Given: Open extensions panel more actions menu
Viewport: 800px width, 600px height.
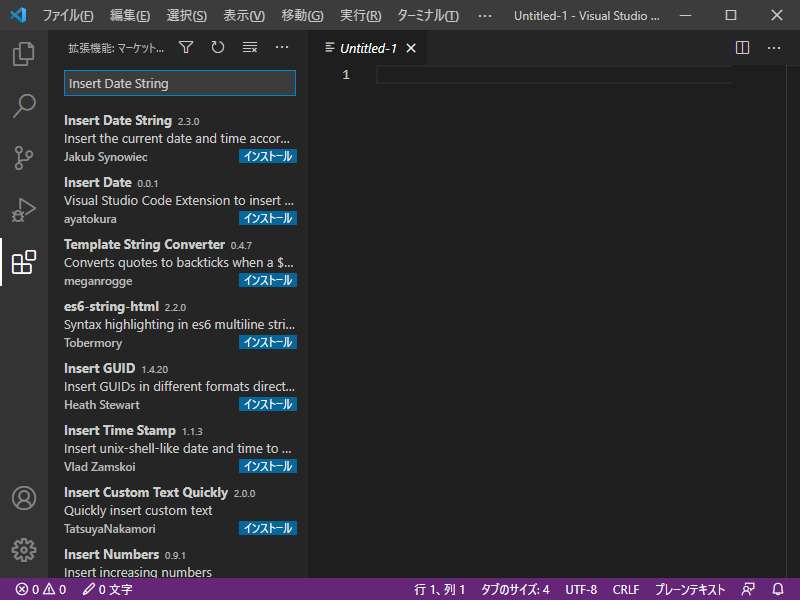Looking at the screenshot, I should click(282, 47).
